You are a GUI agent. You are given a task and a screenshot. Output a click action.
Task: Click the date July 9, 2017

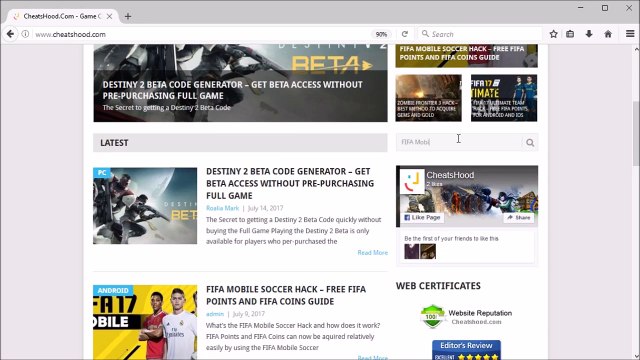pyautogui.click(x=249, y=314)
